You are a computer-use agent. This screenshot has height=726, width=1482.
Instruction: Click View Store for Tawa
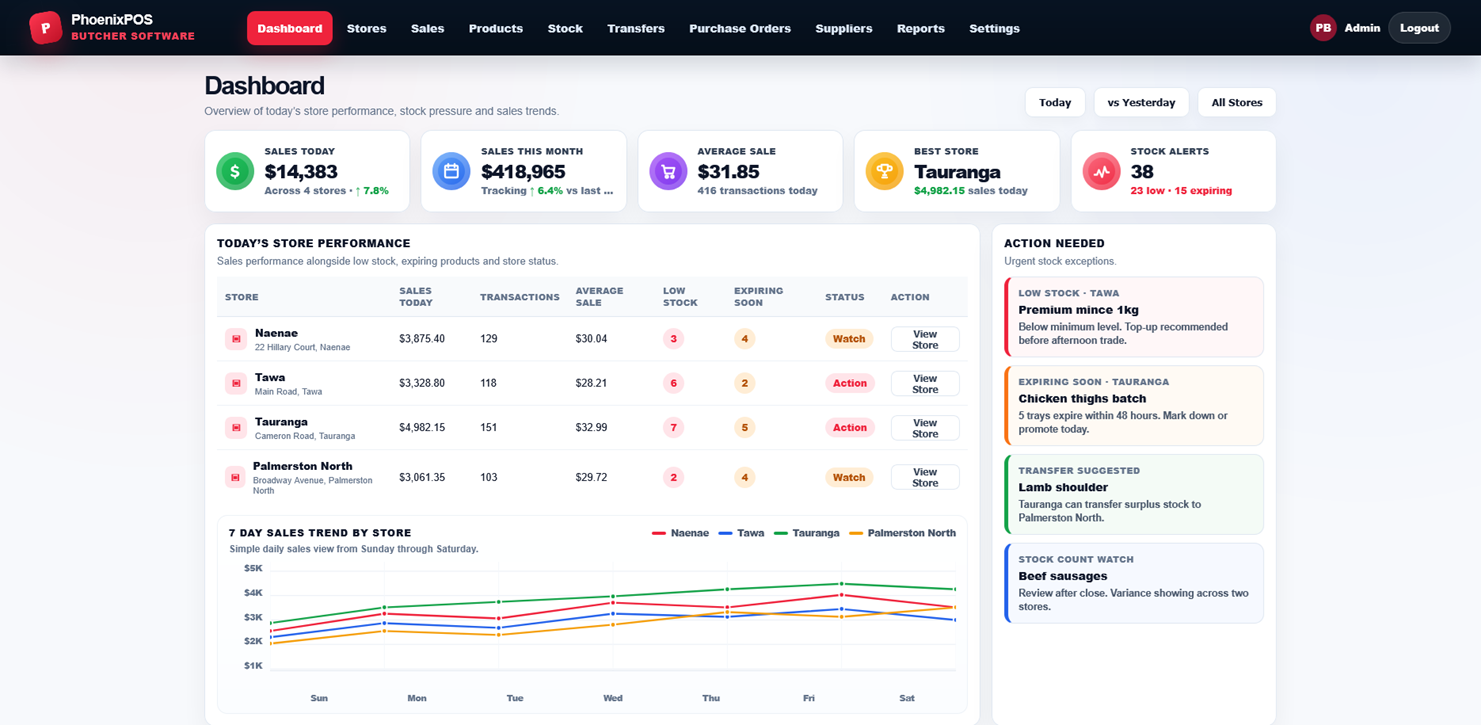click(x=925, y=384)
